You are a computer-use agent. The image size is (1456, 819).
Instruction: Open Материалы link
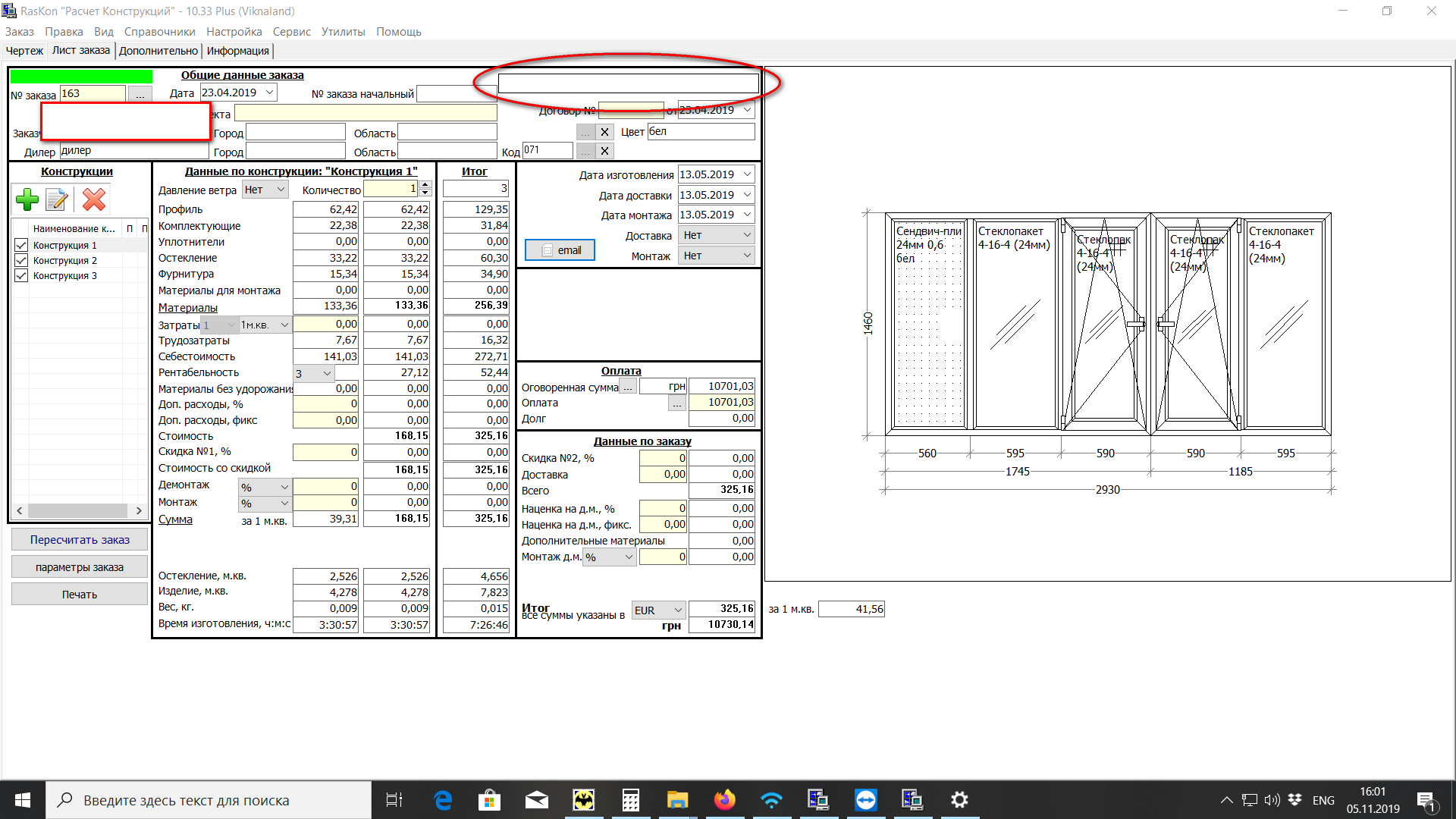tap(188, 308)
